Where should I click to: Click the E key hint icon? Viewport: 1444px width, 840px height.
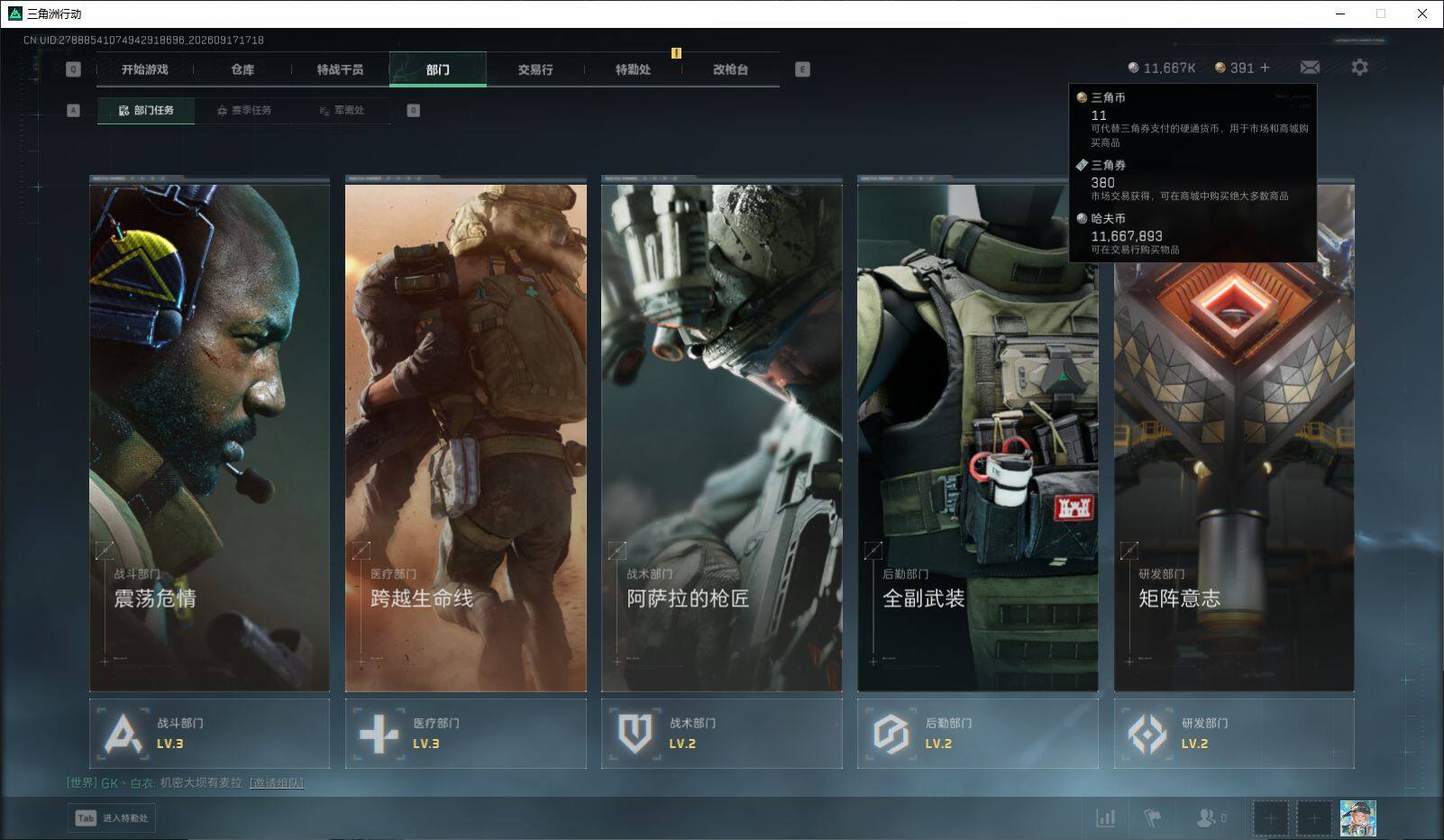click(x=803, y=69)
